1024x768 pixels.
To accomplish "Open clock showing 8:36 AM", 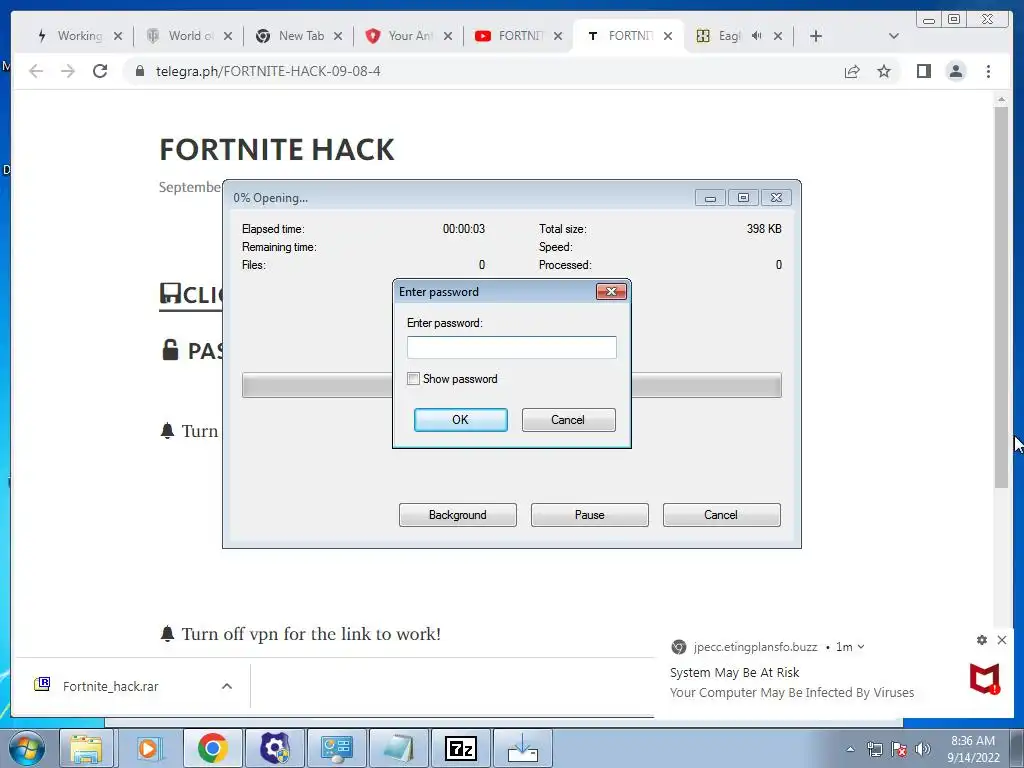I will [973, 748].
